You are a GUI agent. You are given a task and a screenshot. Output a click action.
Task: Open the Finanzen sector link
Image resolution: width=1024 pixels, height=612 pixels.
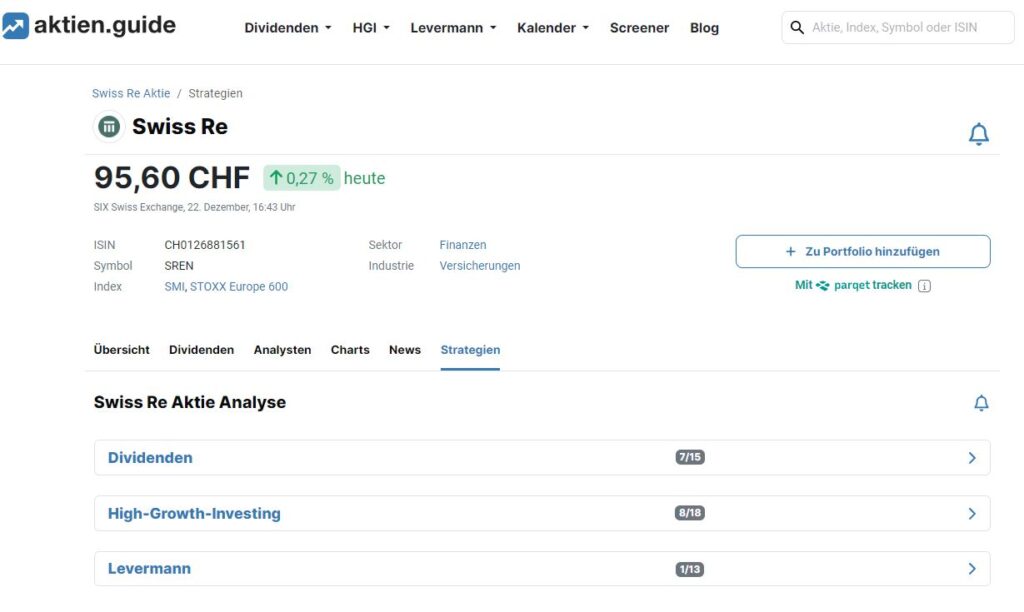[x=462, y=245]
